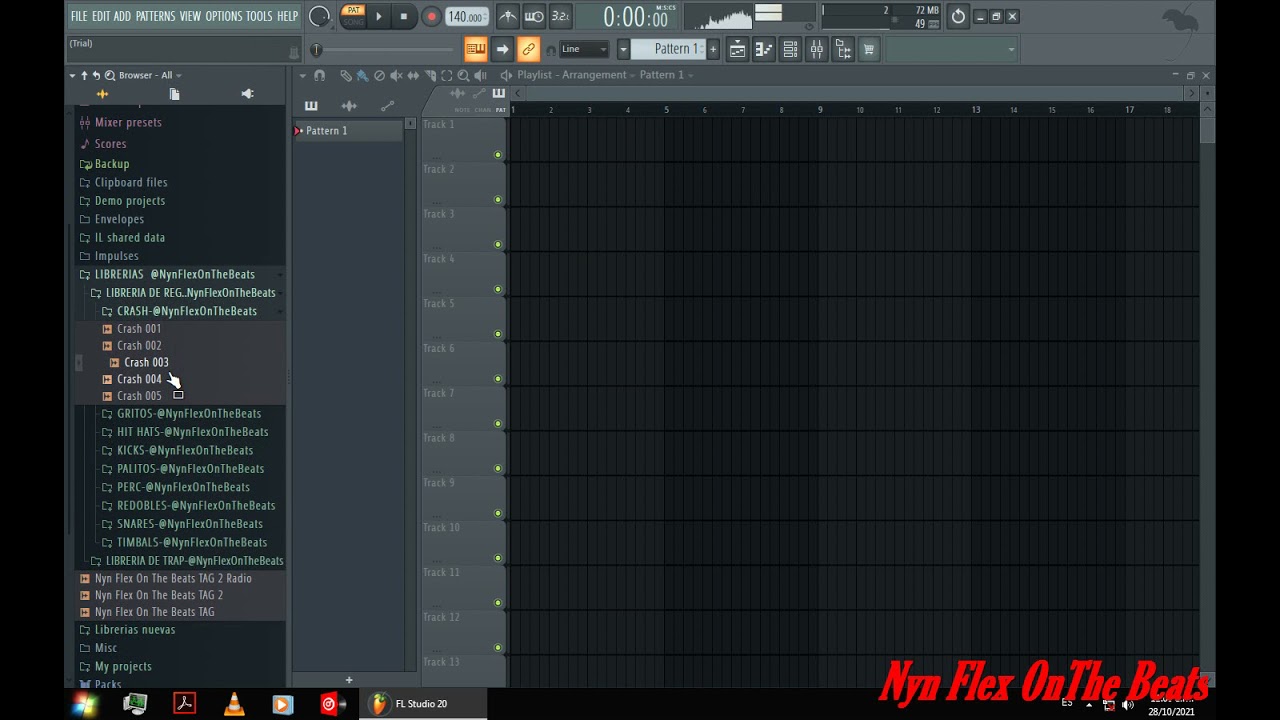Toggle the multilink to controllers button

[528, 49]
